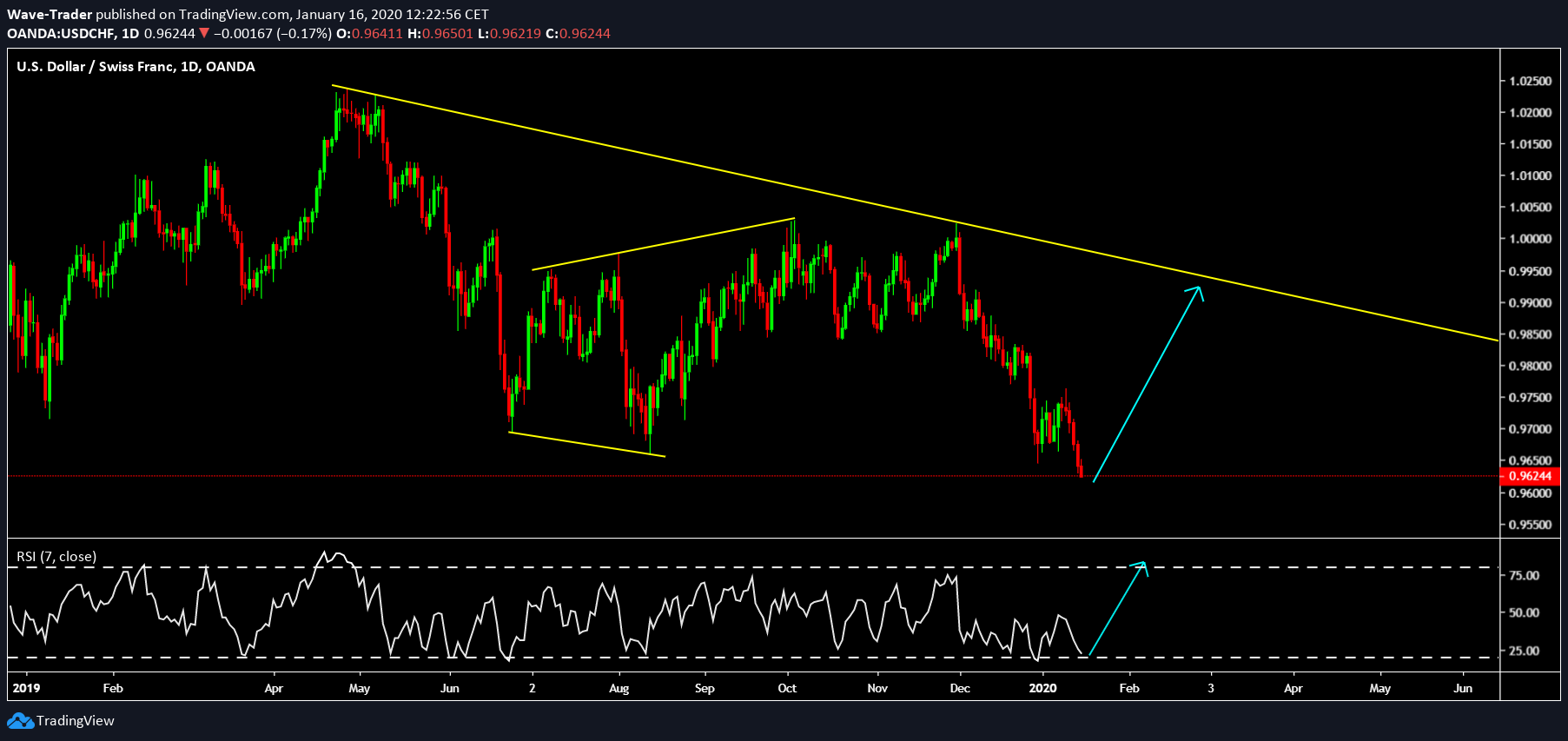
Task: Click the Sep label on time axis
Action: 705,688
